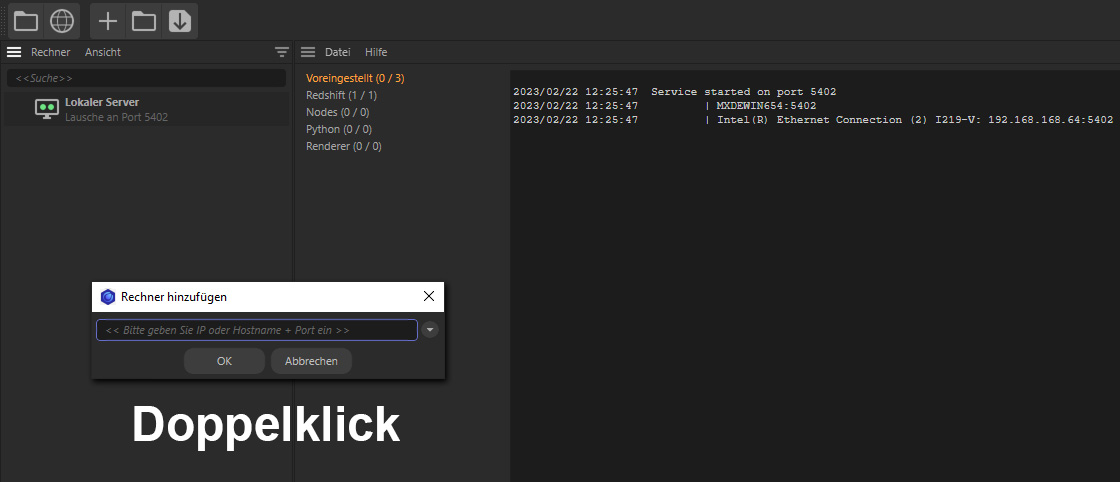Open the Ansicht menu
This screenshot has width=1120, height=482.
point(102,52)
